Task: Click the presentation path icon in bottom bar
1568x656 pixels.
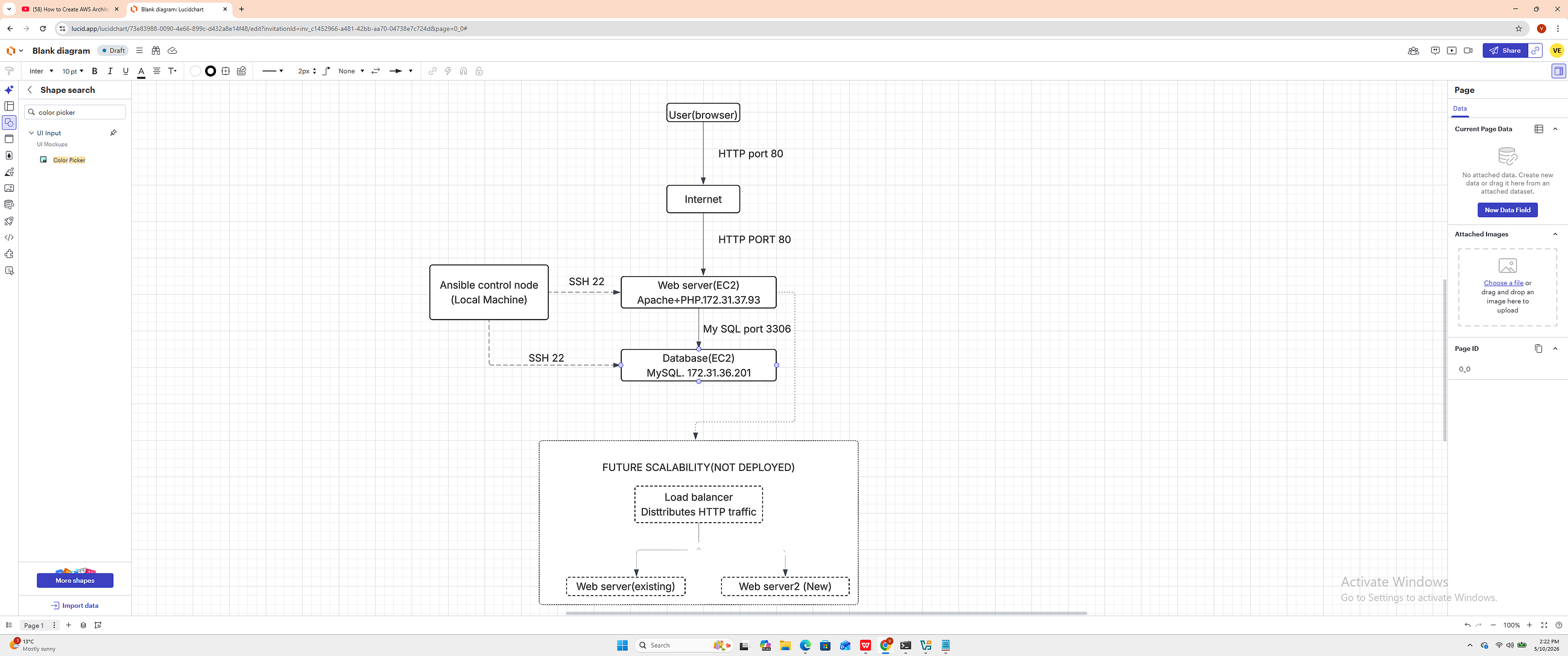Action: pyautogui.click(x=98, y=625)
